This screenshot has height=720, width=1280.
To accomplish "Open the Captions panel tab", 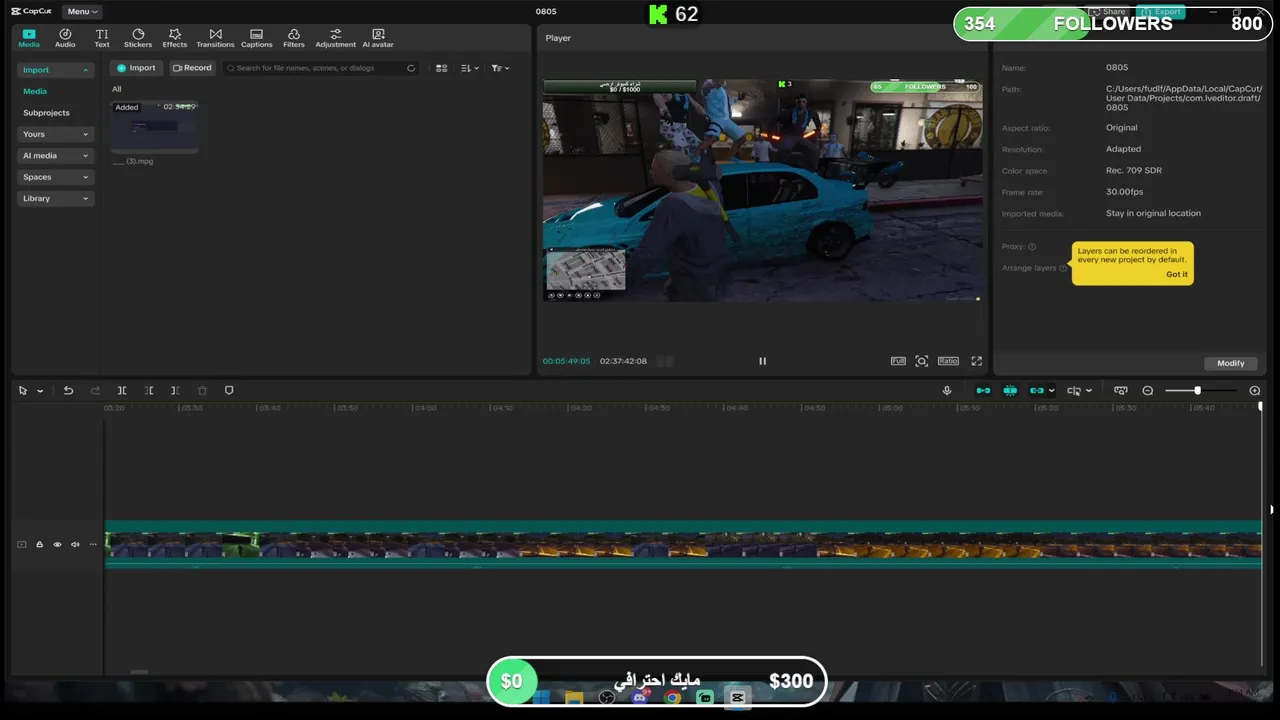I will 256,38.
